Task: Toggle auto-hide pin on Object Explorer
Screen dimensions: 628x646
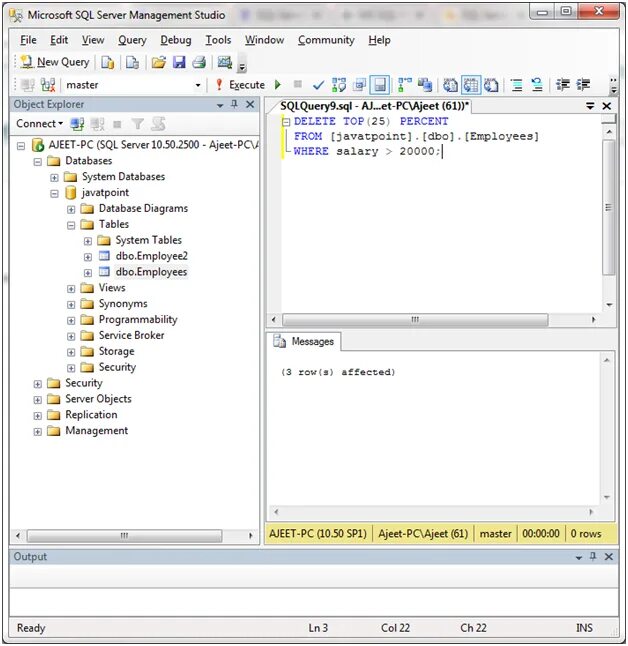Action: click(234, 104)
